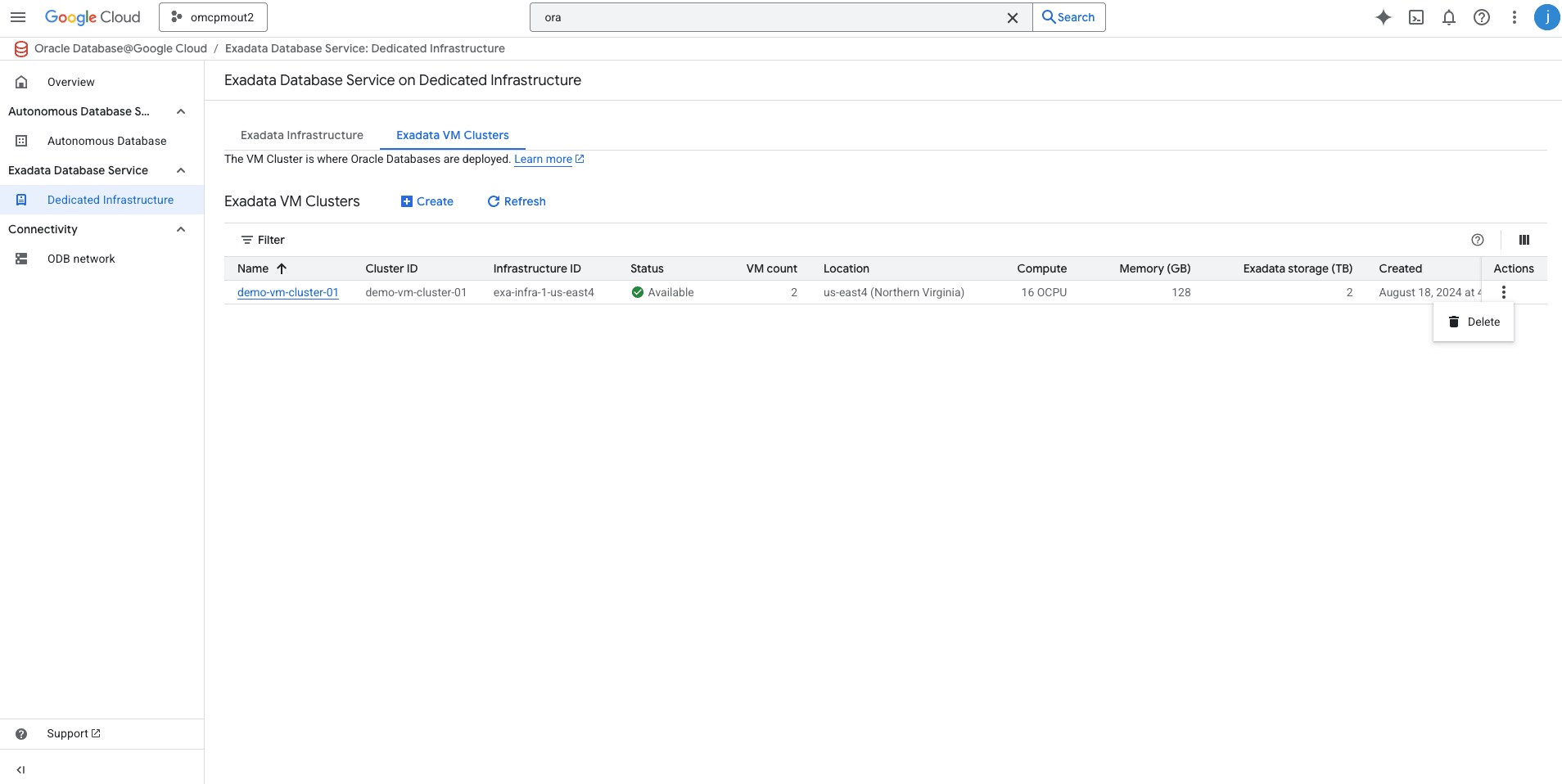Open the omcpmout2 project picker

pos(213,17)
